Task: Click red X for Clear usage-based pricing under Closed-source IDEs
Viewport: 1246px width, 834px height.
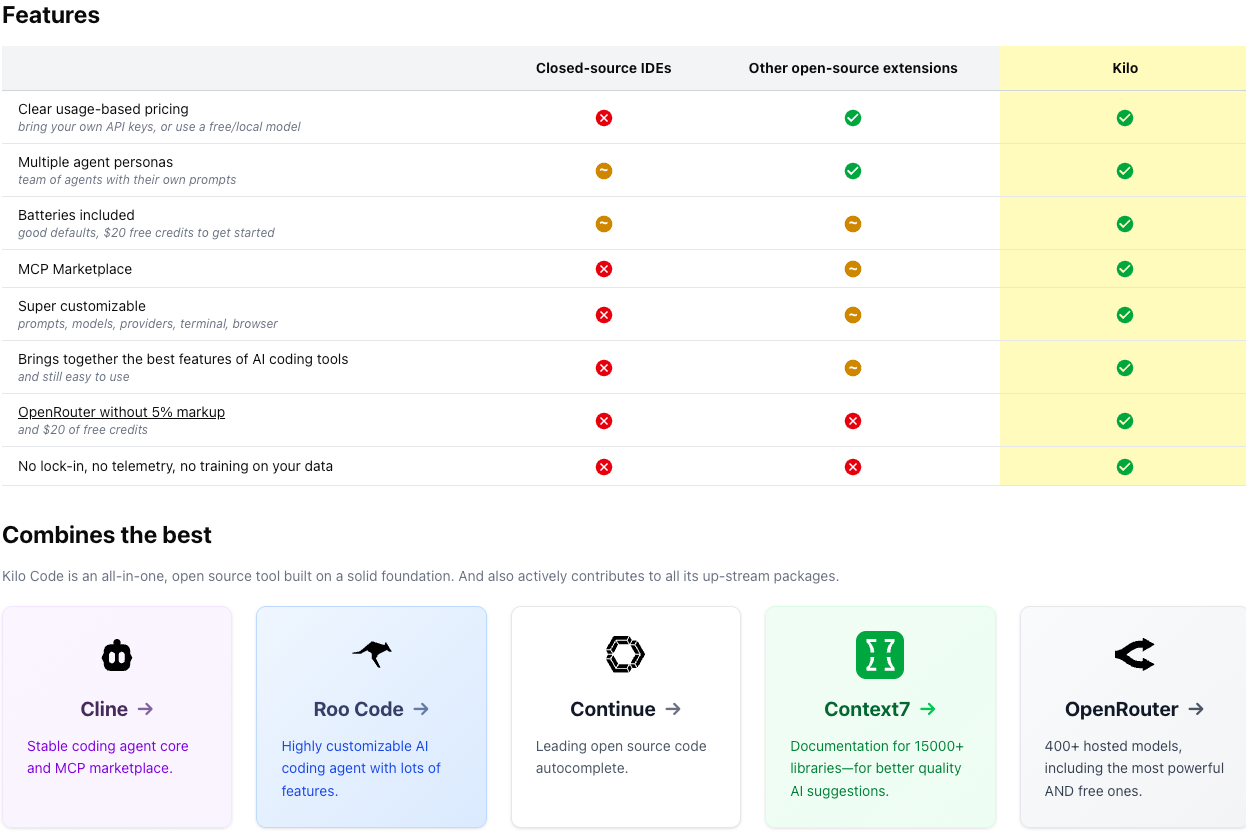Action: (604, 118)
